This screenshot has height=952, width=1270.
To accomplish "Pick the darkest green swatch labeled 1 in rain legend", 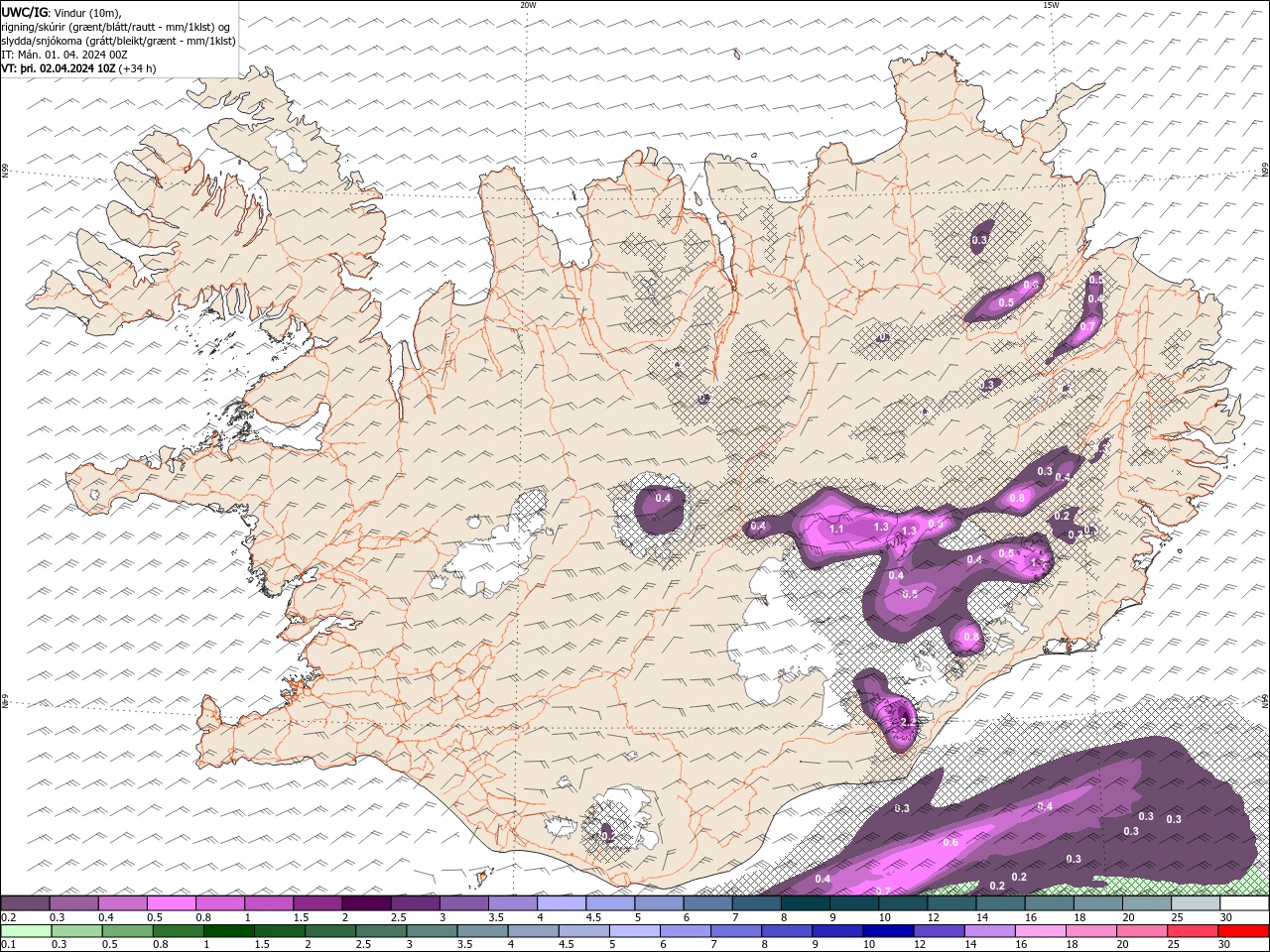I will click(228, 931).
